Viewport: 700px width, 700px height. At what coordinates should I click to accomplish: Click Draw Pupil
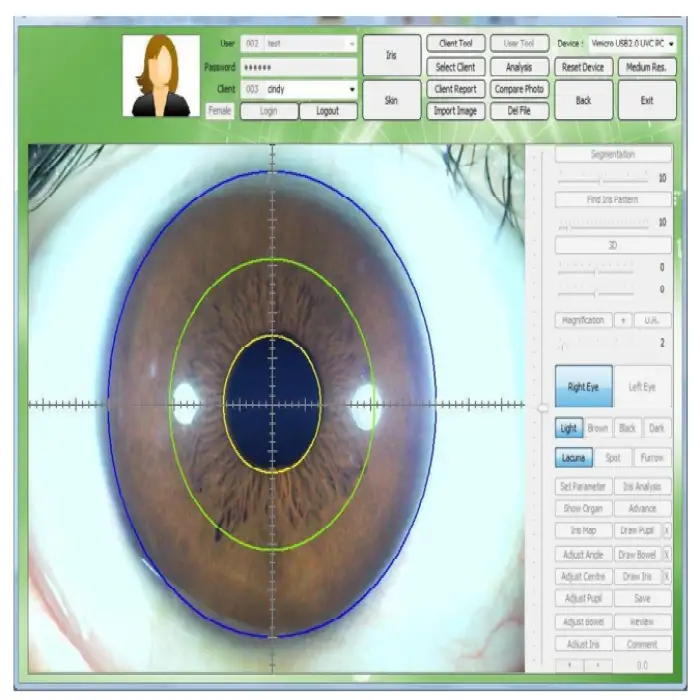click(637, 530)
